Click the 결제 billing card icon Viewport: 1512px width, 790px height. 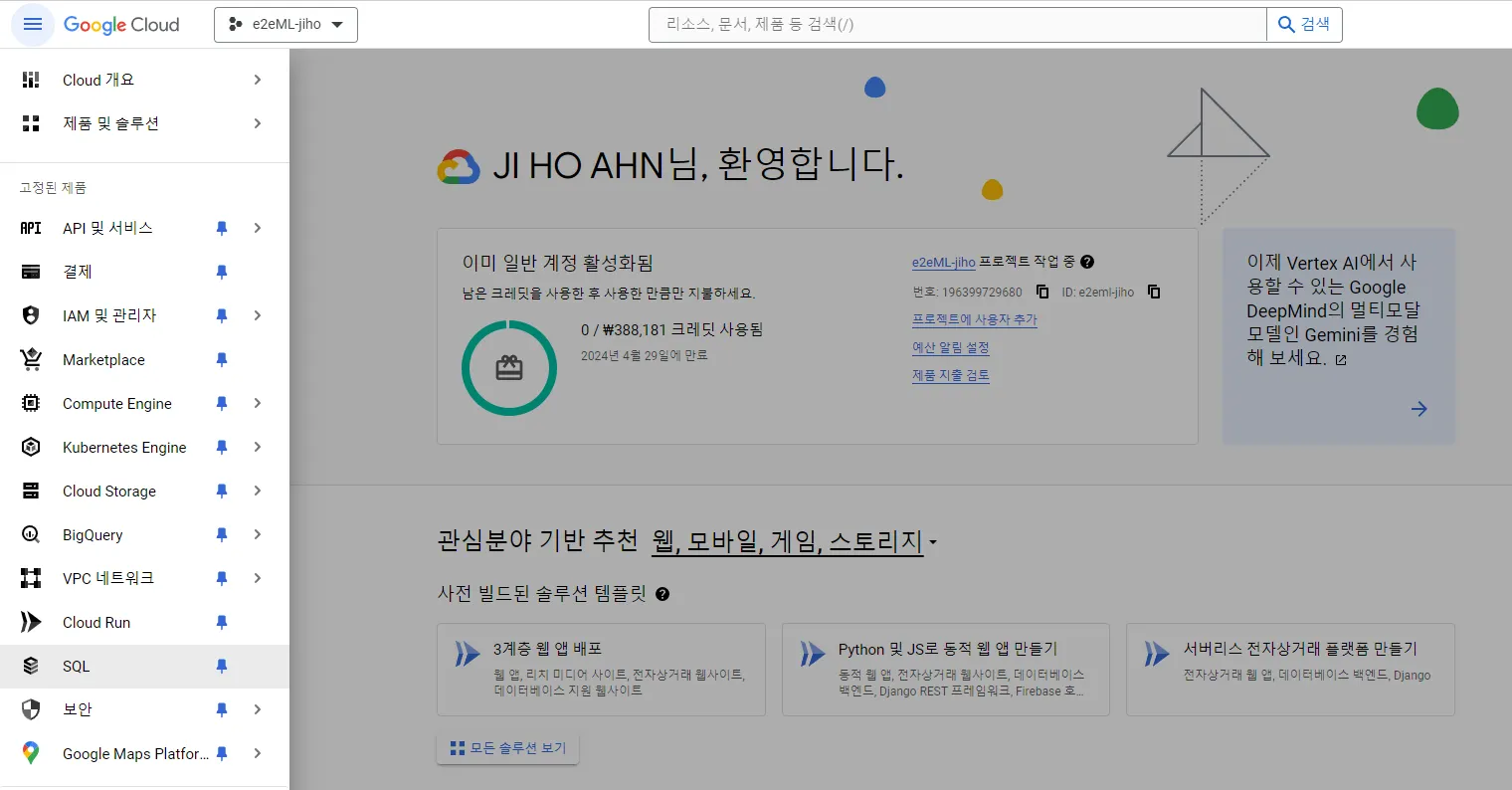[31, 272]
